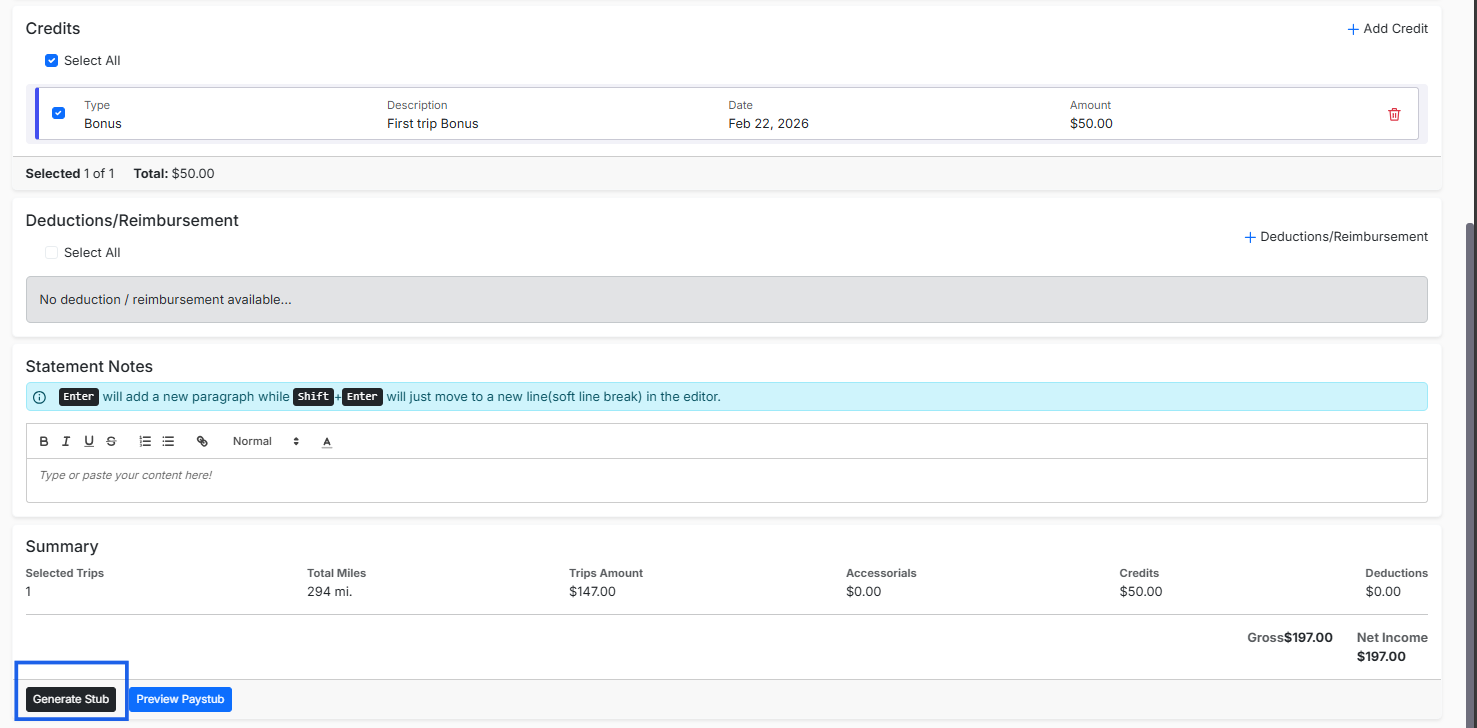Click the Feb 22, 2026 date value
Screen dimensions: 1477x728
pyautogui.click(x=768, y=124)
